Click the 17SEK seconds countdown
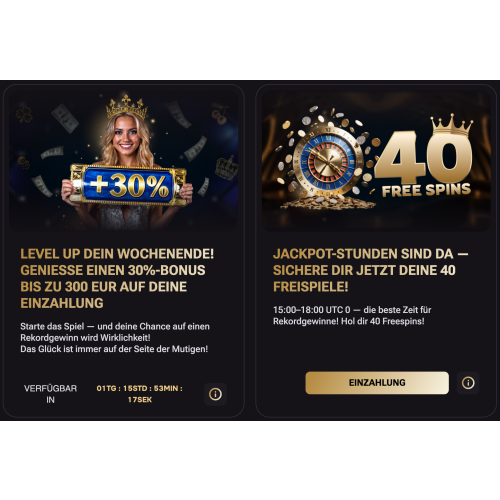 139,399
